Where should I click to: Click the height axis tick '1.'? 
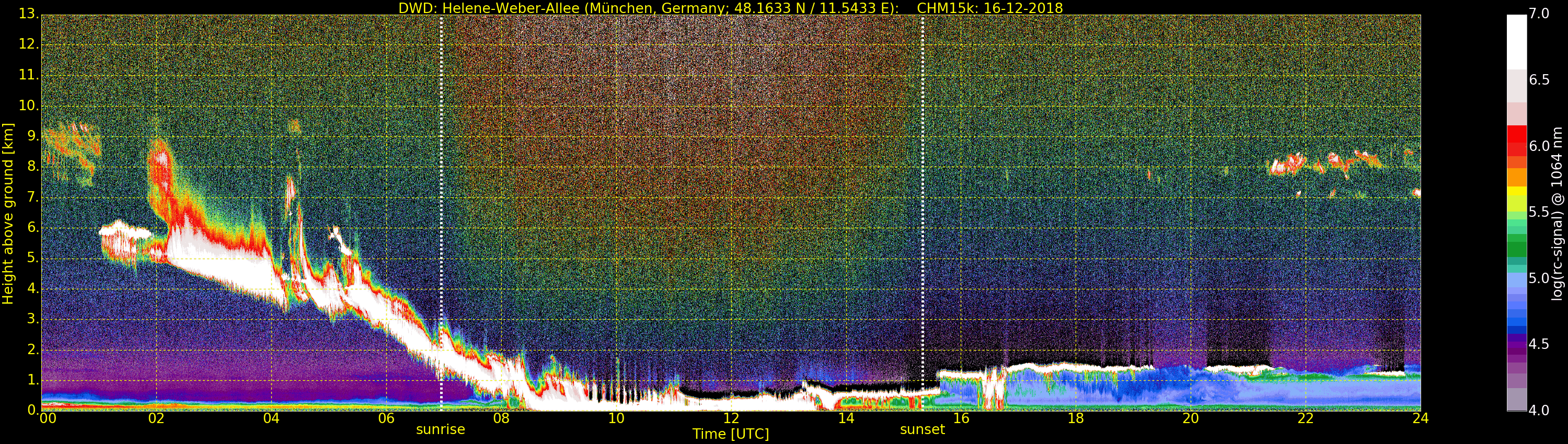[33, 380]
